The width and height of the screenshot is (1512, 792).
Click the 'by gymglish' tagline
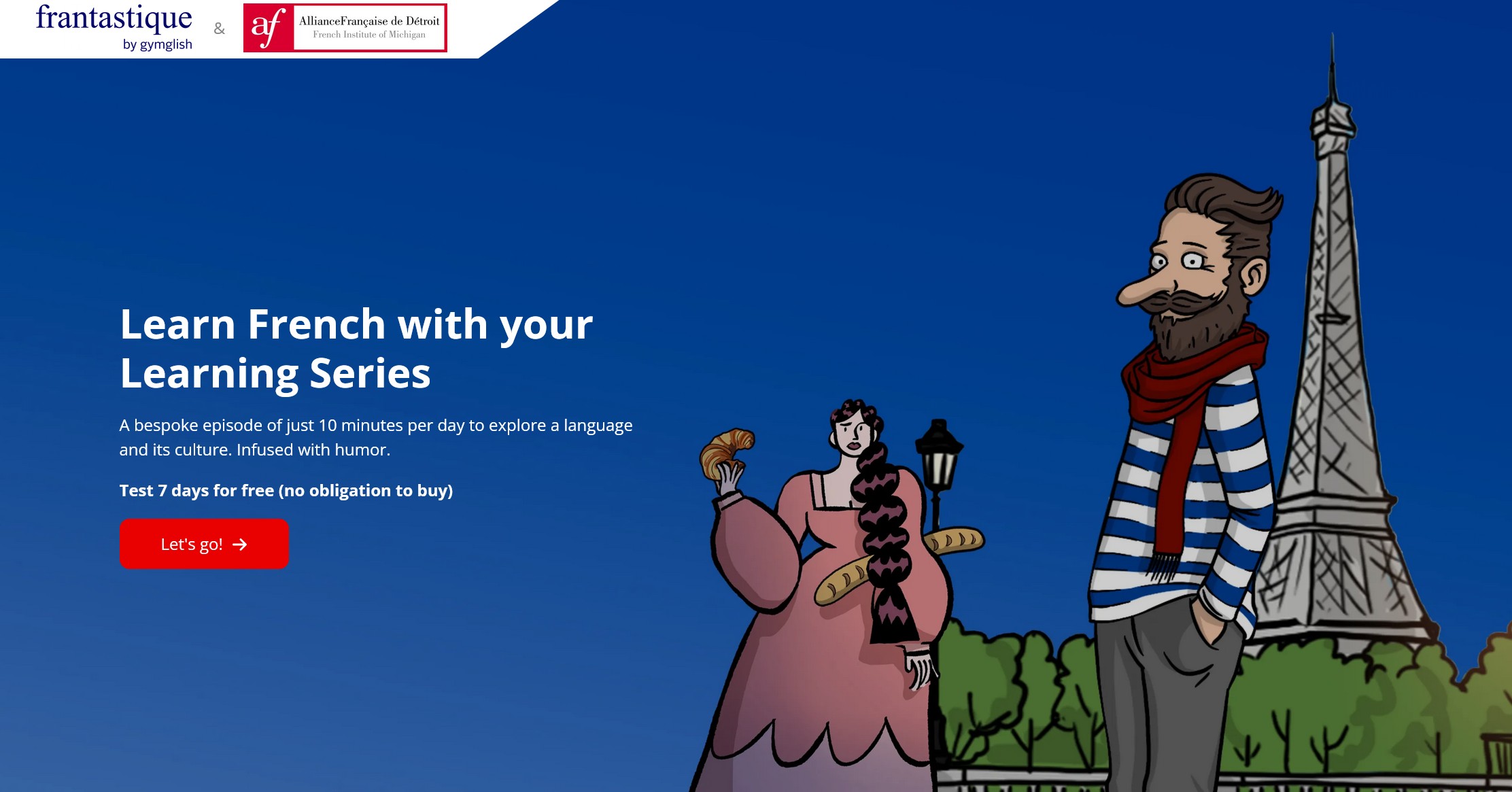coord(158,45)
